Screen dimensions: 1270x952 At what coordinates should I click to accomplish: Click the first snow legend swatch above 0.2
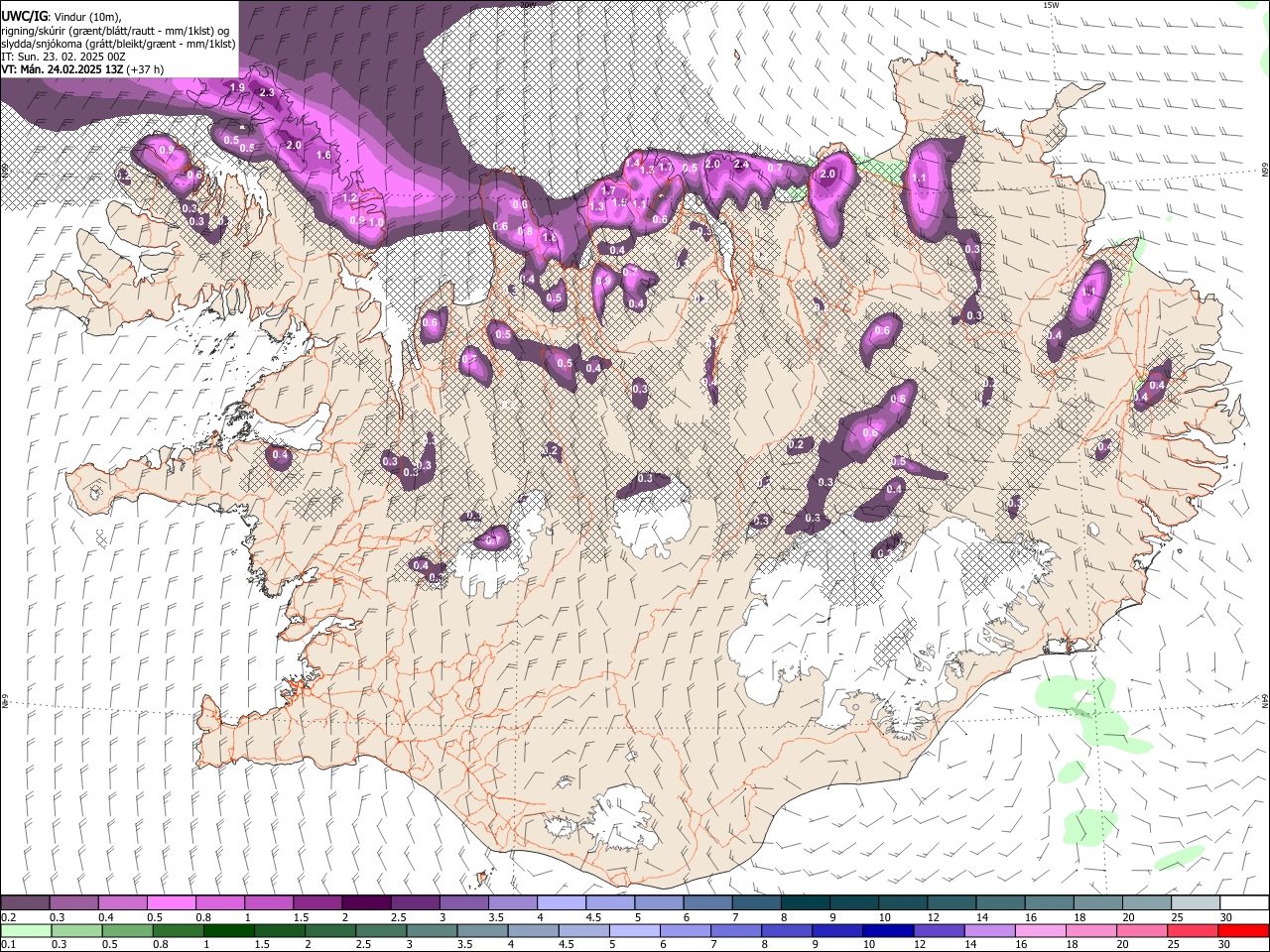click(x=25, y=903)
